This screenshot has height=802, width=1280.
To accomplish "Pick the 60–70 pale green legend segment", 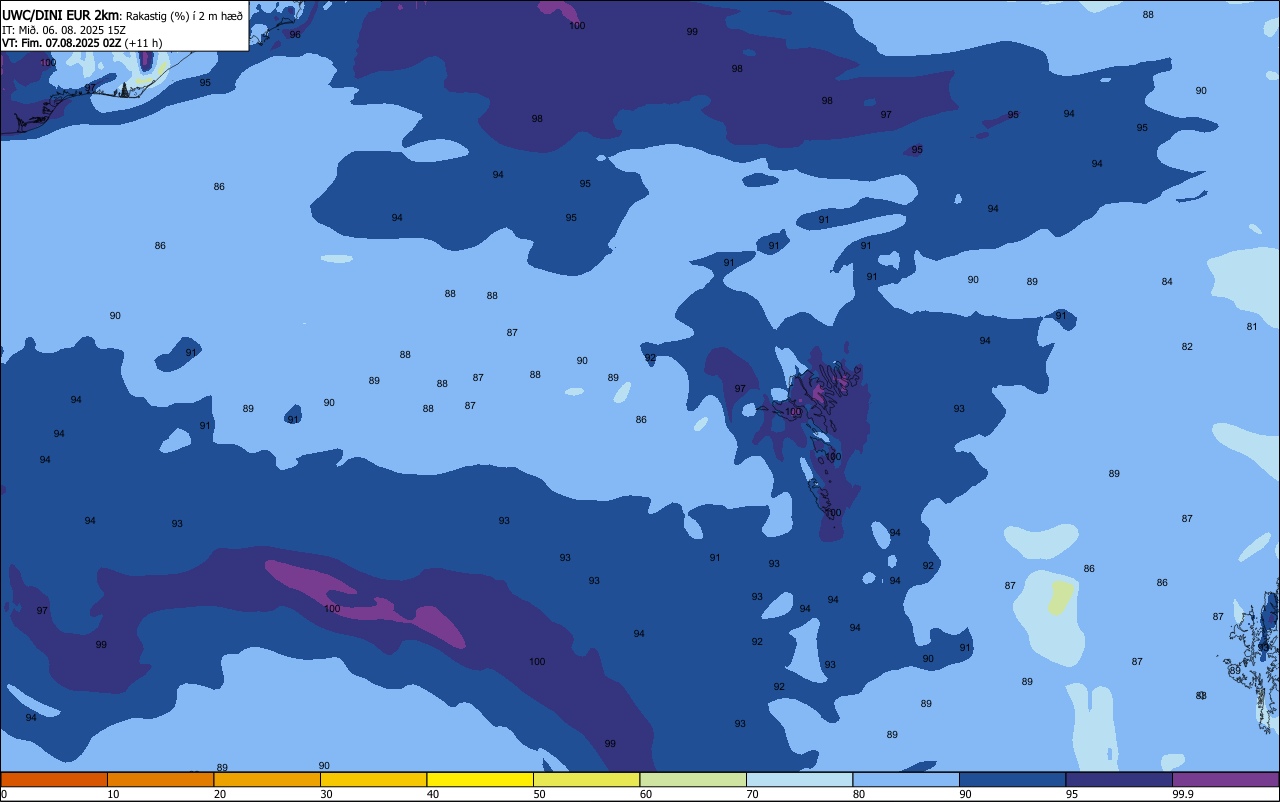I will tap(693, 779).
